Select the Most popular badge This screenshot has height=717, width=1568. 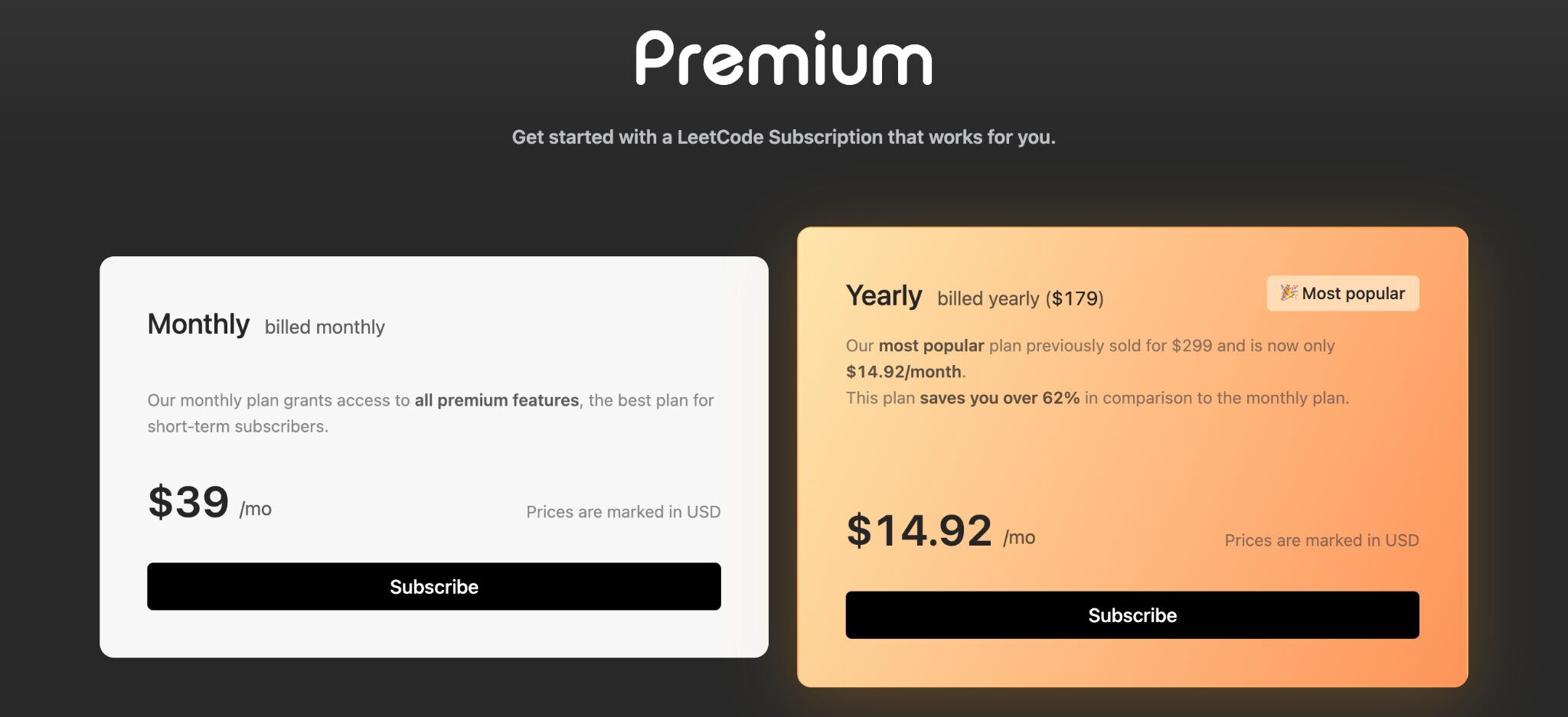click(x=1342, y=293)
